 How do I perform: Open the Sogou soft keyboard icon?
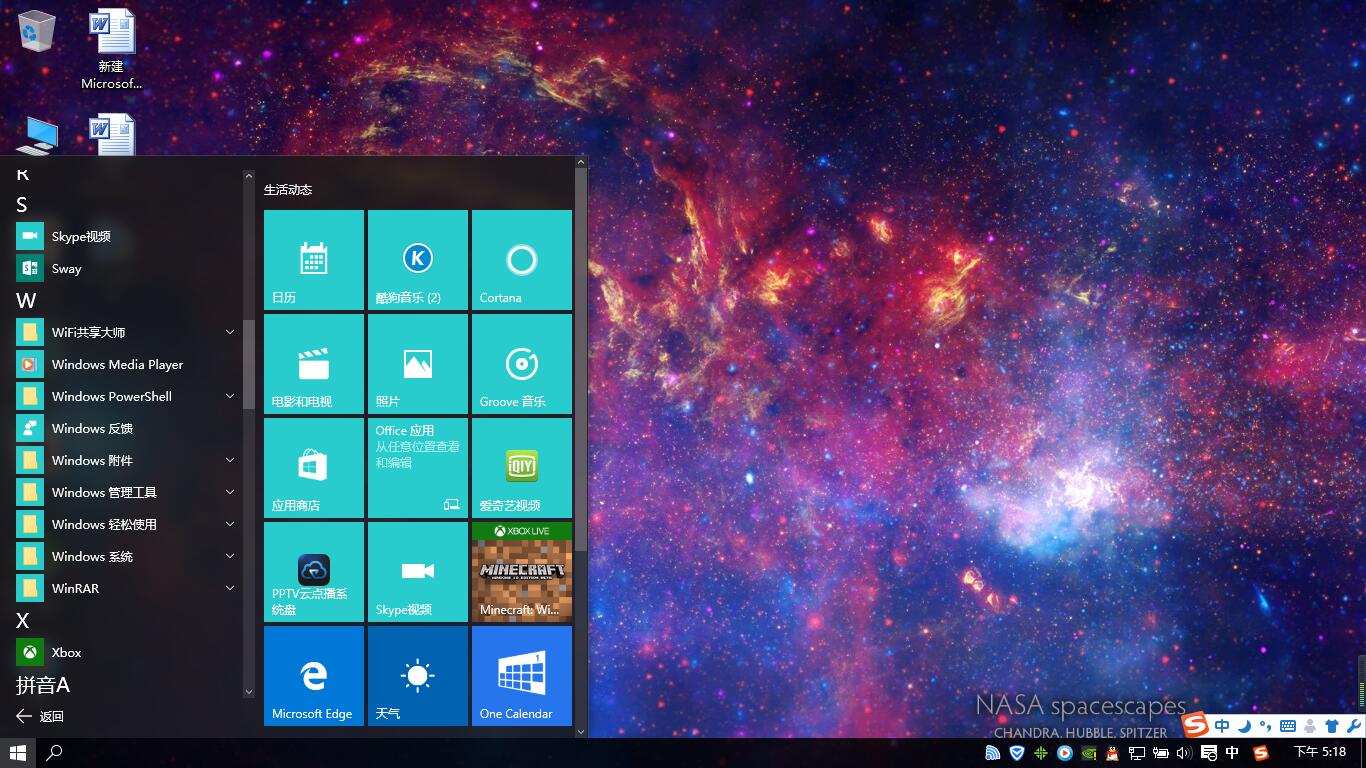[x=1288, y=726]
